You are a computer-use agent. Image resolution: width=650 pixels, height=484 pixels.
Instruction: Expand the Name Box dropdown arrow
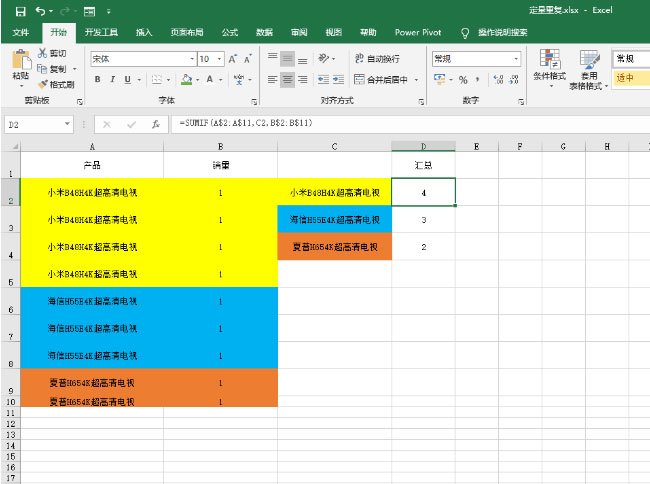[67, 124]
